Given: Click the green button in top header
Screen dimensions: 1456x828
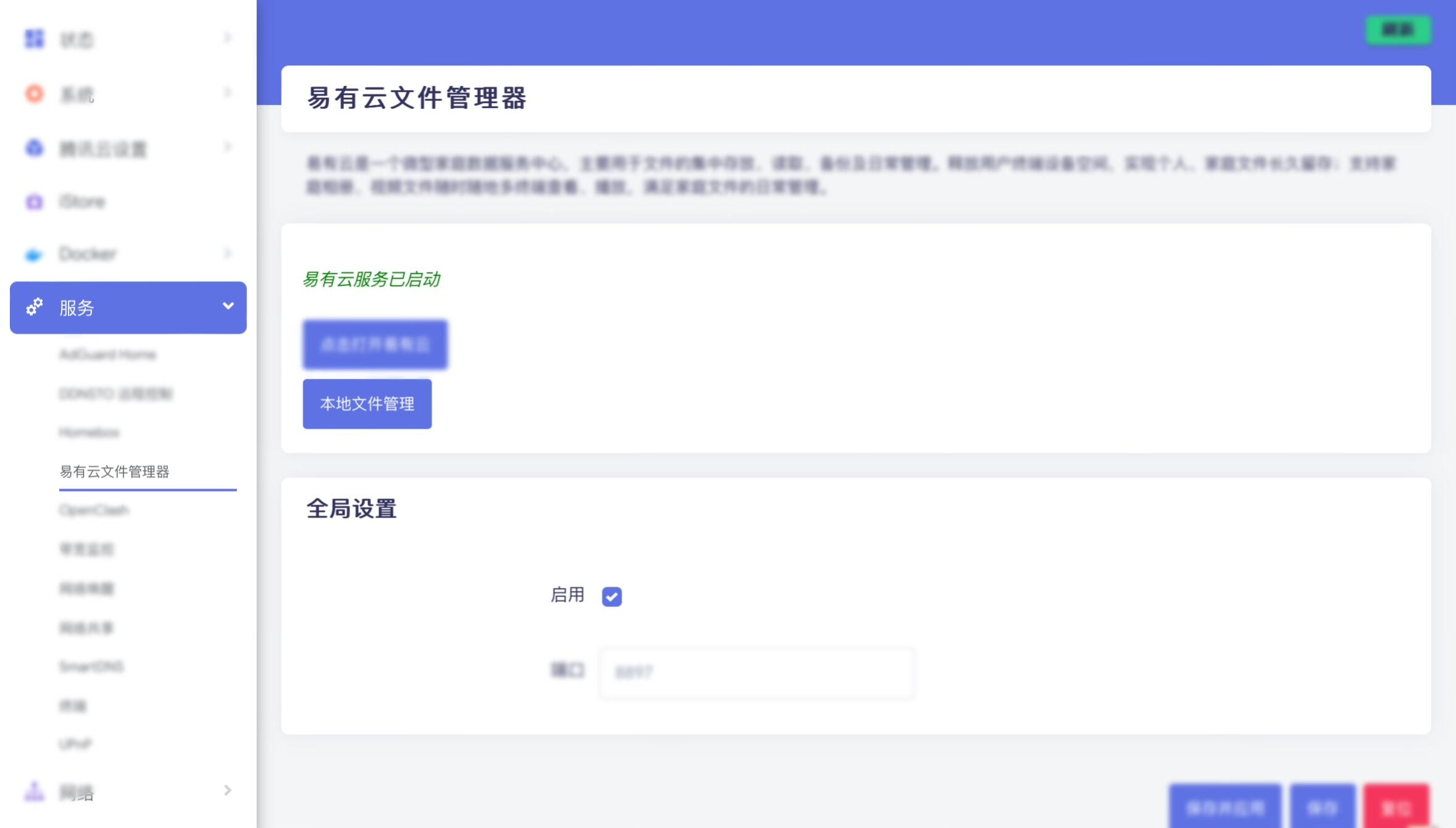Looking at the screenshot, I should click(1398, 30).
